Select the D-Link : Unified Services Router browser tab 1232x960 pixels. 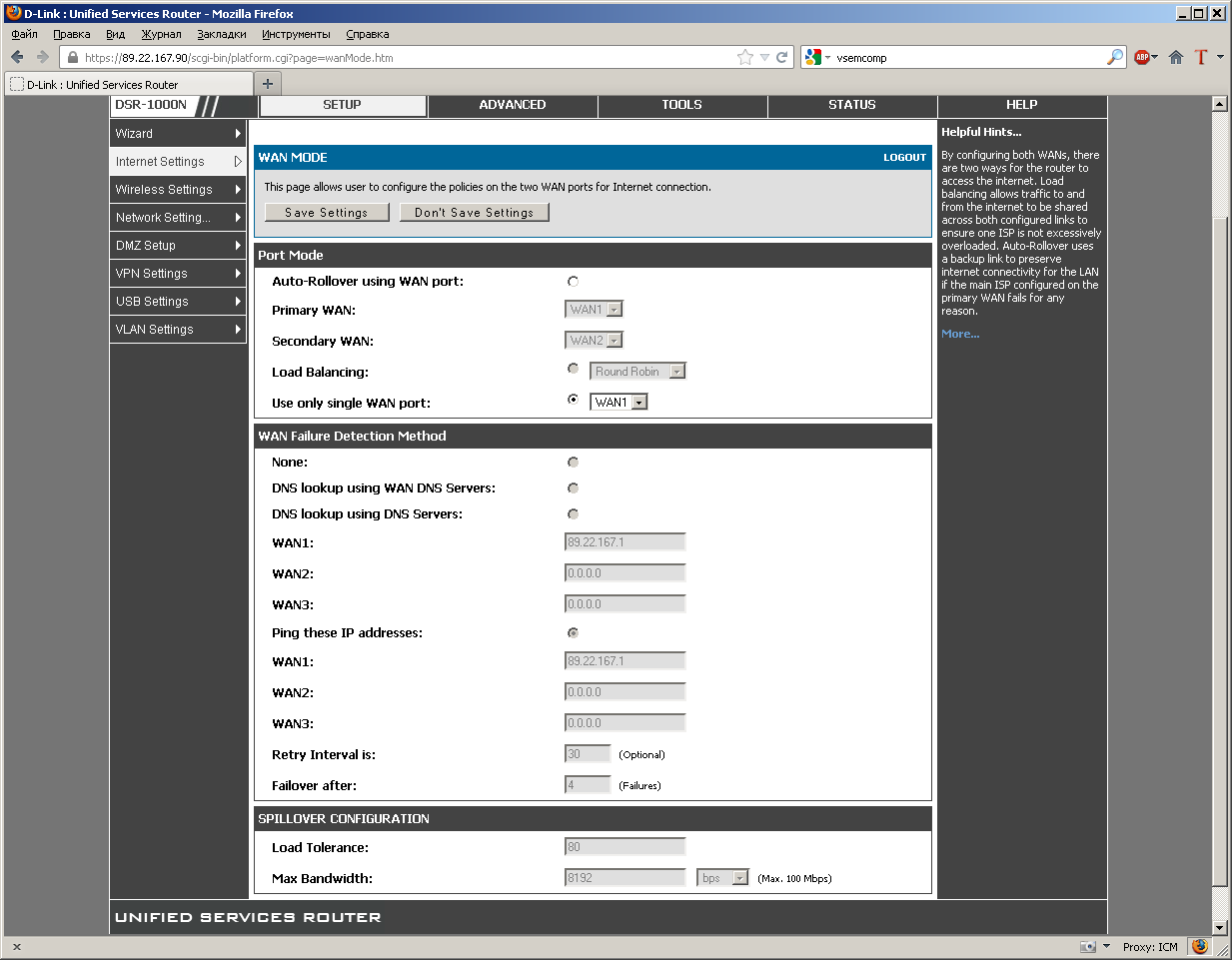click(130, 84)
